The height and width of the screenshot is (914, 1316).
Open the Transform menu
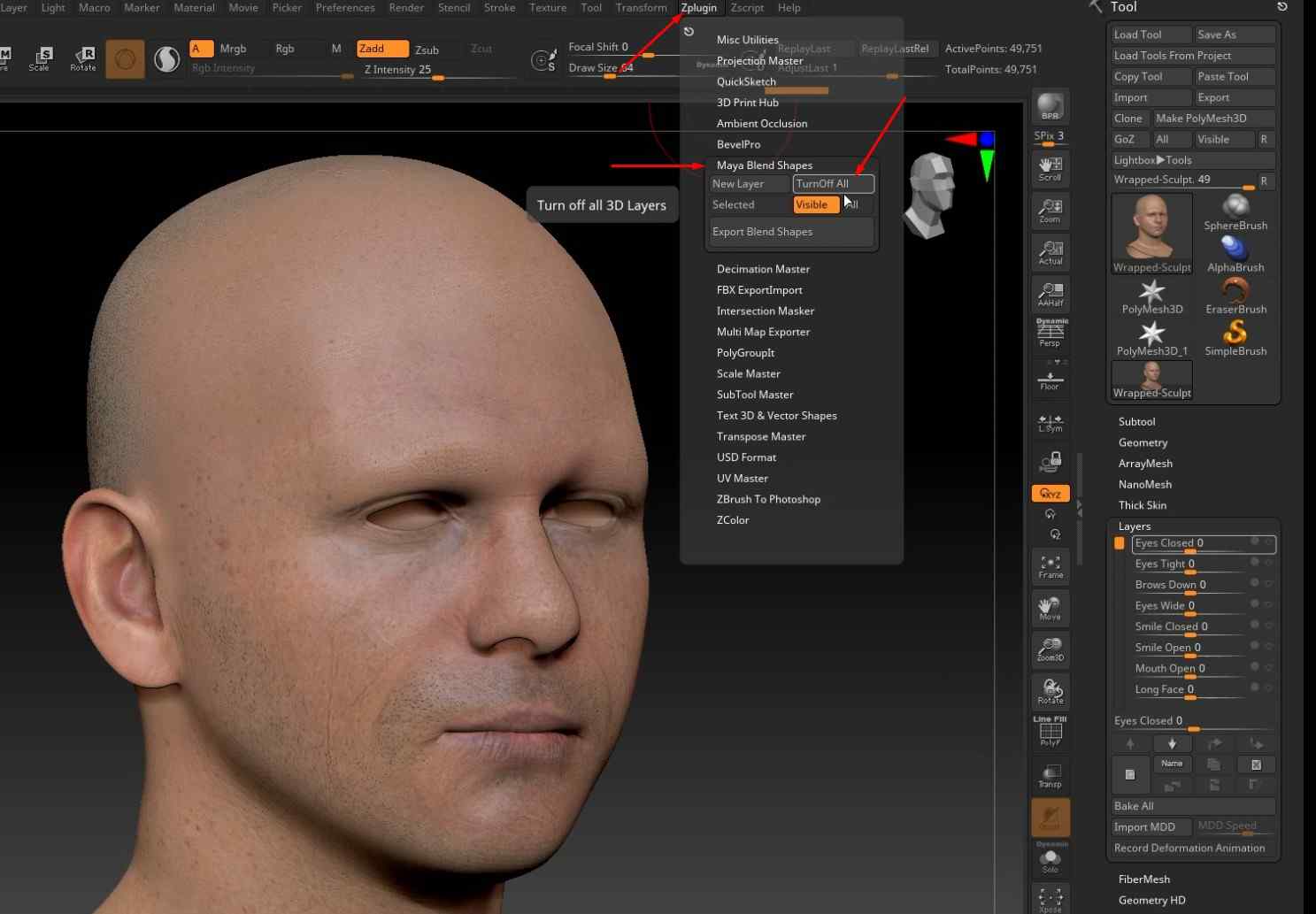642,8
